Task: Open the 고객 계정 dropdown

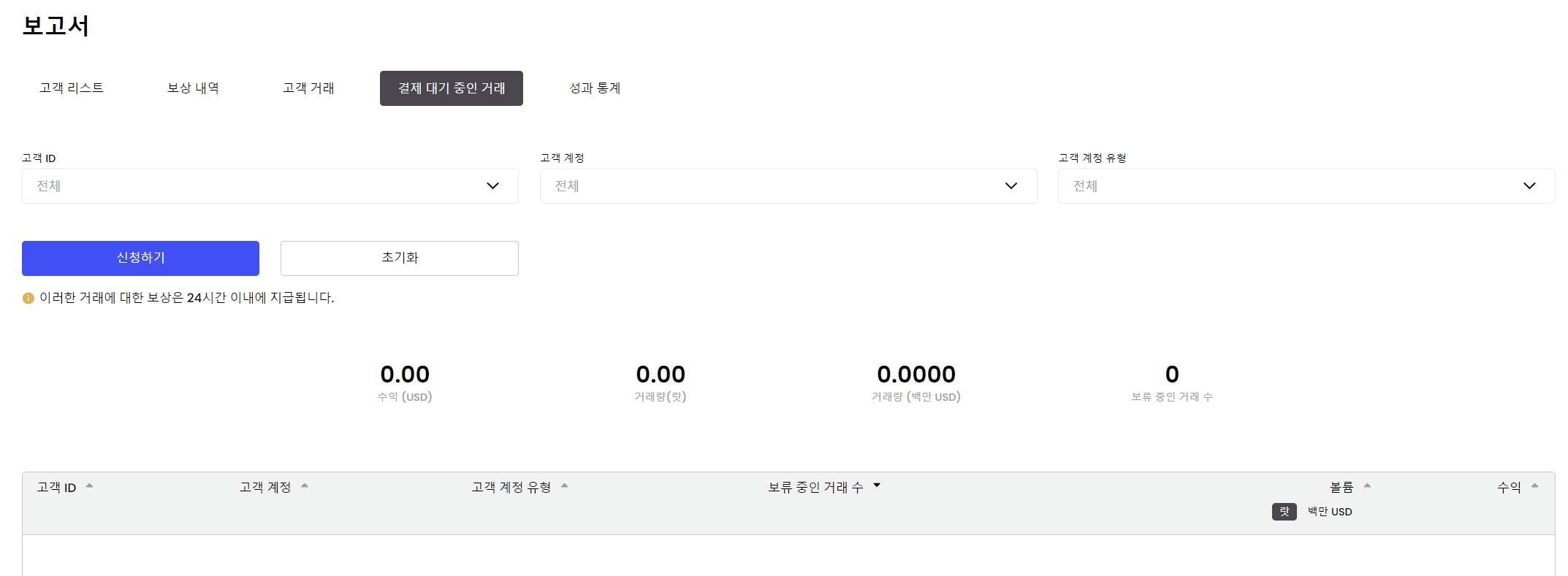Action: click(788, 186)
